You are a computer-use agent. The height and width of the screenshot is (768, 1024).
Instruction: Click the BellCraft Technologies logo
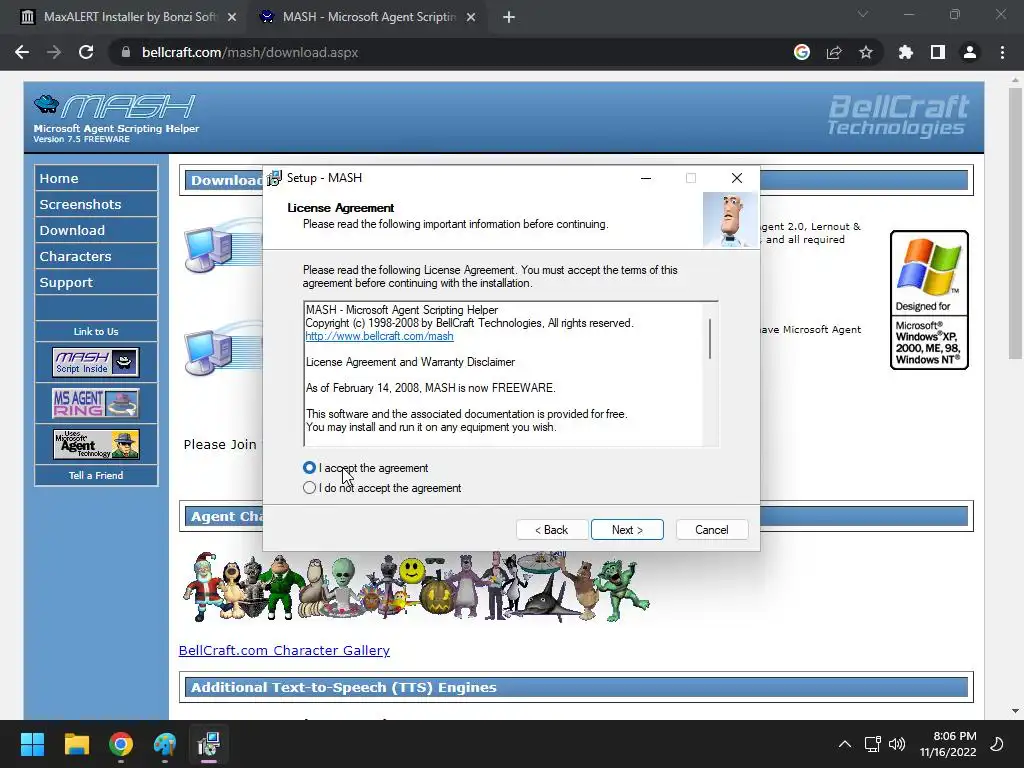898,116
